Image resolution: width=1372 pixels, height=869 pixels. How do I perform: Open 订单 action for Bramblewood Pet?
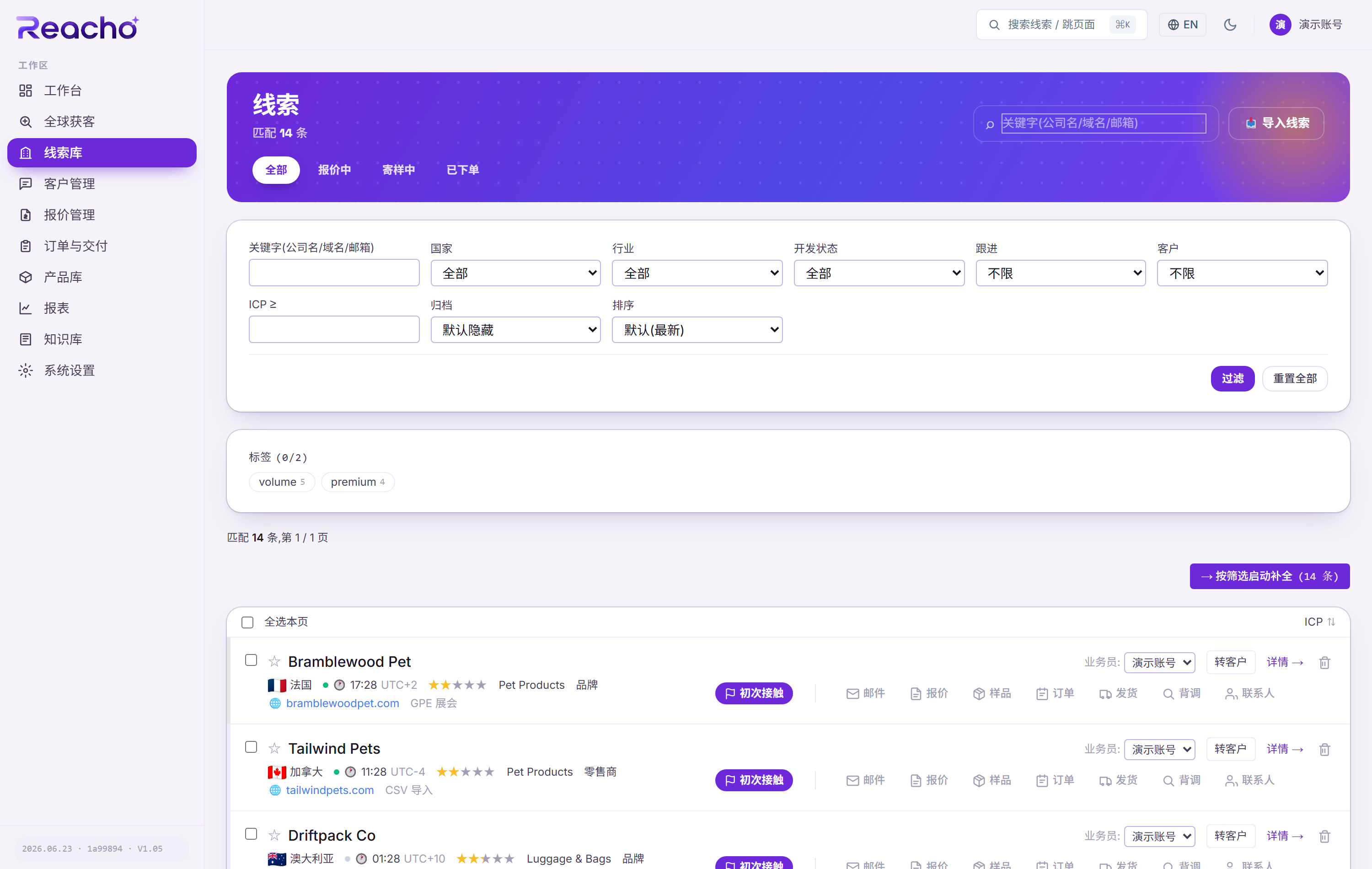(1055, 693)
